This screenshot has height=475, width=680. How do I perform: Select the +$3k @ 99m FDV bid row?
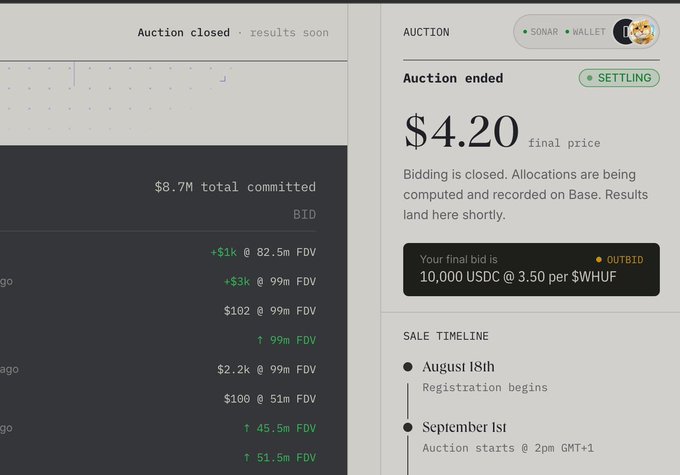[x=270, y=282]
